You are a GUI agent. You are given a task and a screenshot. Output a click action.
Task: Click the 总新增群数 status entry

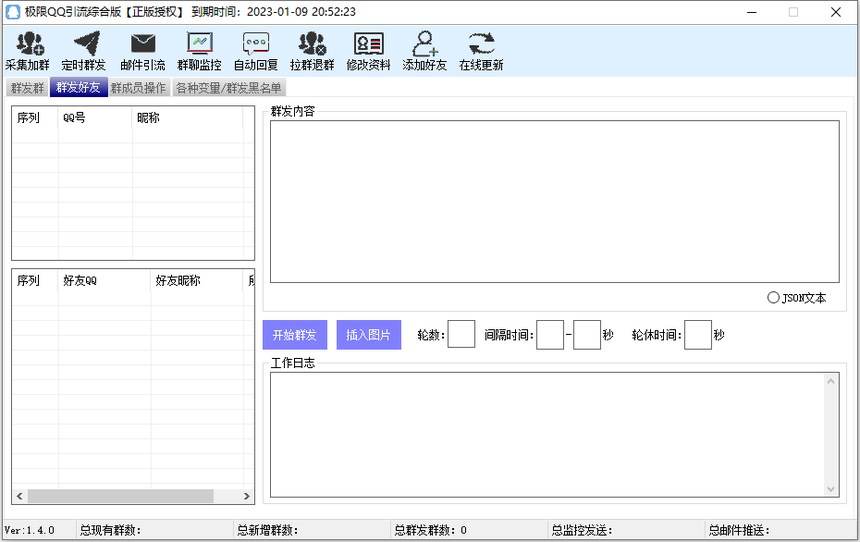point(268,530)
